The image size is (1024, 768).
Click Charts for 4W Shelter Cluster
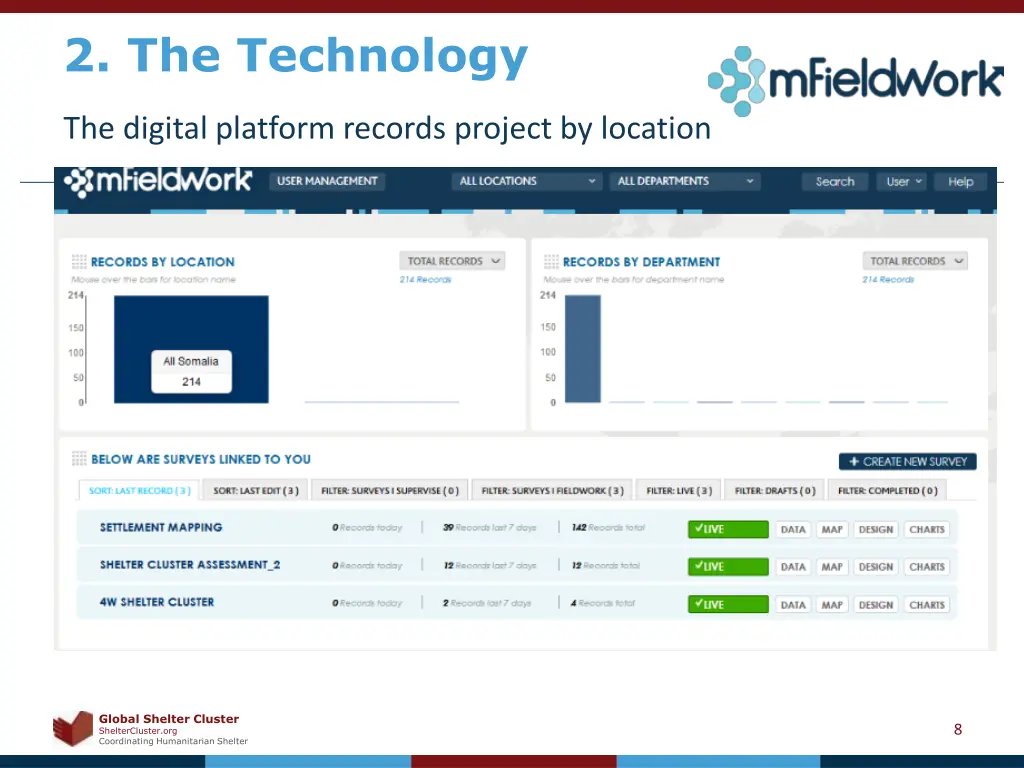927,604
